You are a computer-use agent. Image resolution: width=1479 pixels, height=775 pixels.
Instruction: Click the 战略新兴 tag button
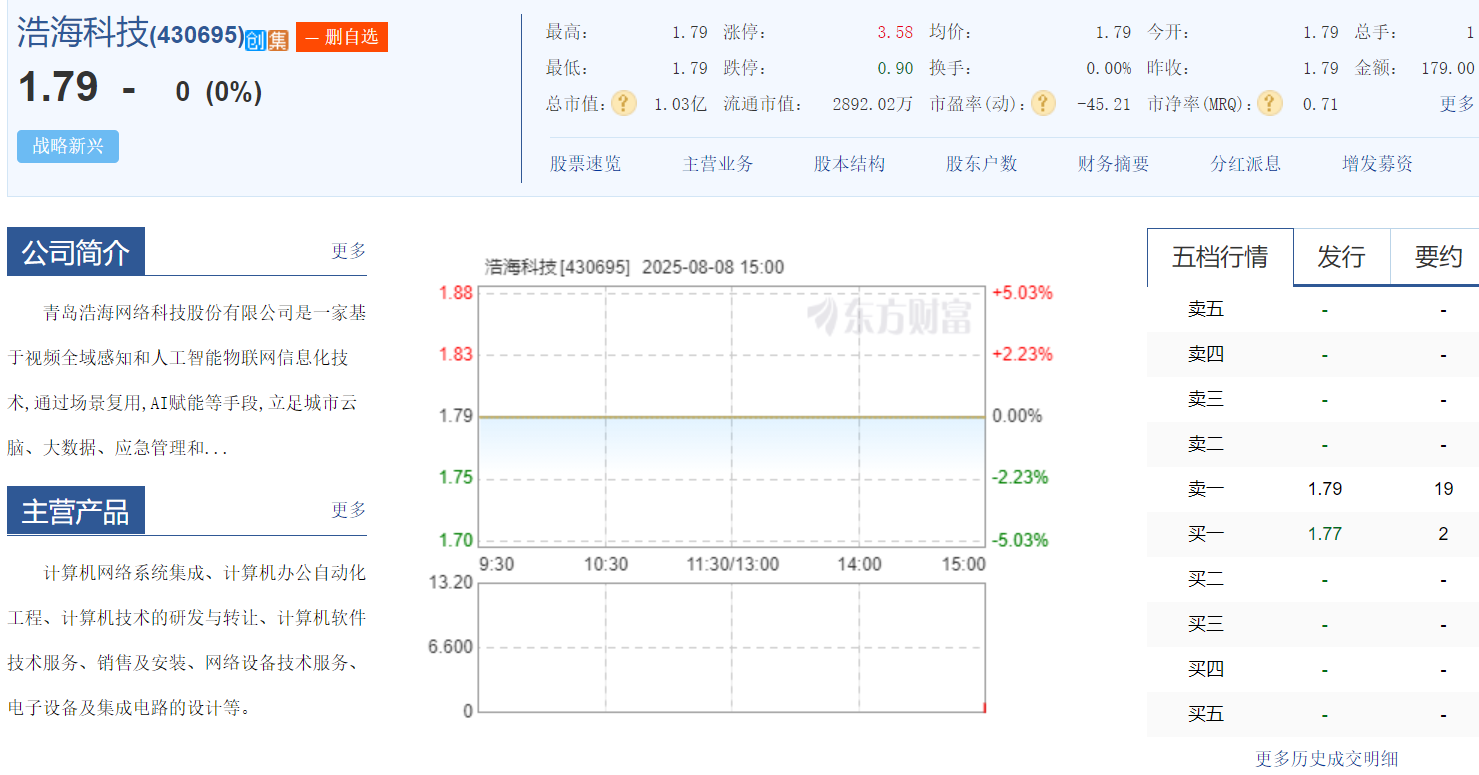tap(68, 146)
